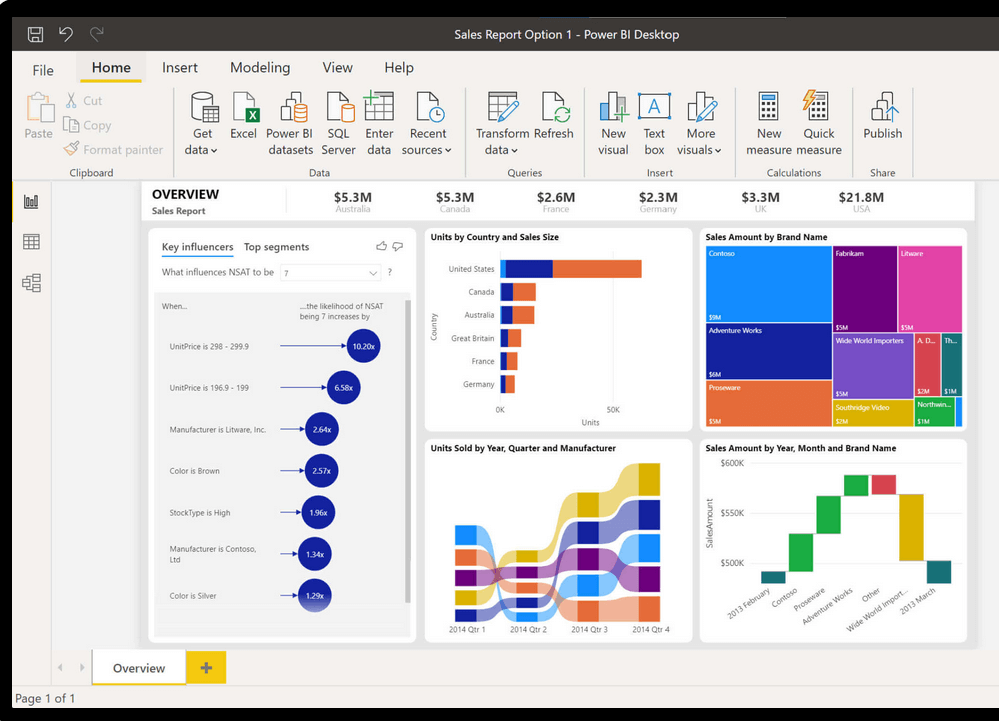Click the Save icon in title bar
This screenshot has height=721, width=999.
coord(36,34)
